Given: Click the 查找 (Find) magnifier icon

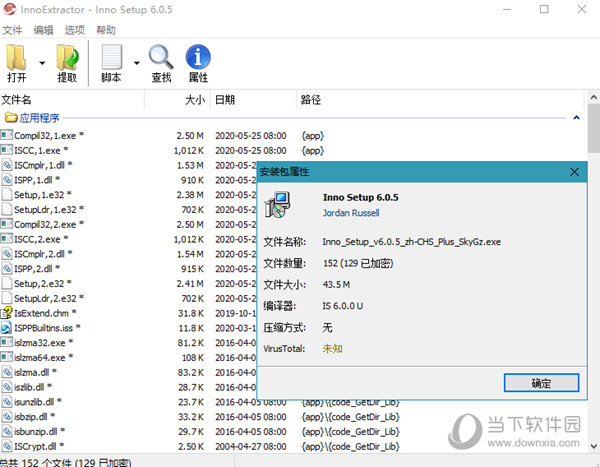Looking at the screenshot, I should pos(161,57).
